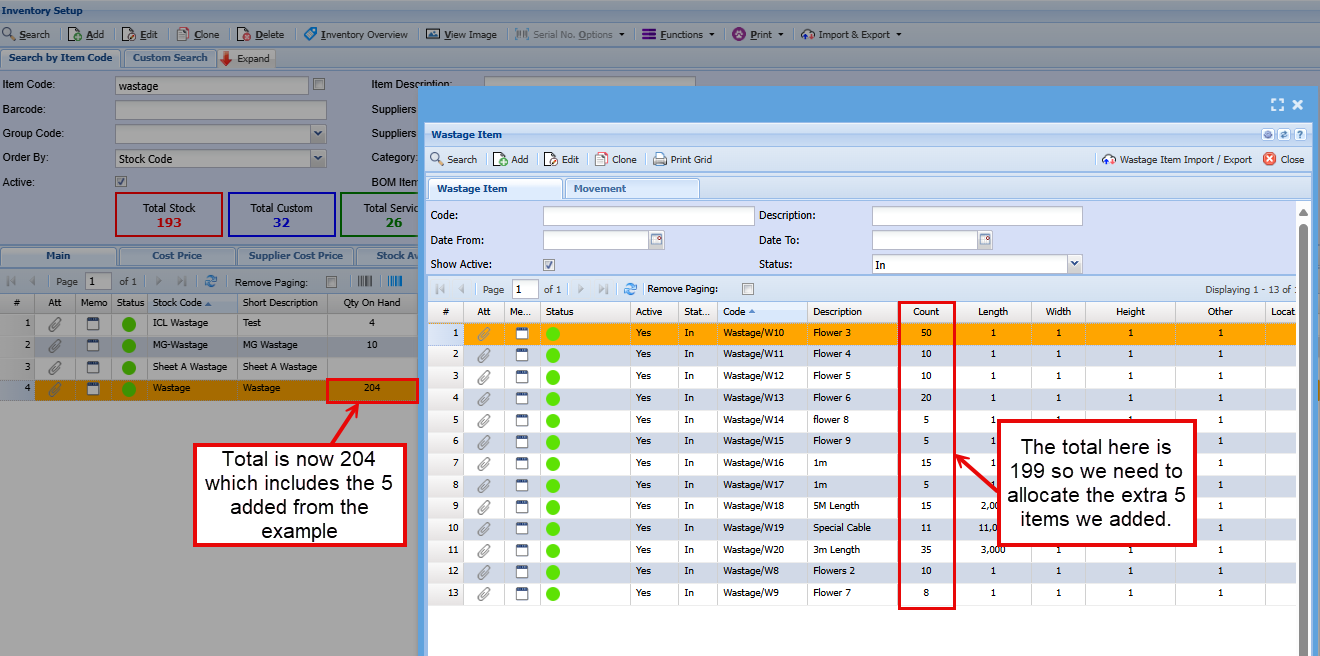This screenshot has width=1320, height=656.
Task: Toggle the Show Active checkbox
Action: point(548,265)
